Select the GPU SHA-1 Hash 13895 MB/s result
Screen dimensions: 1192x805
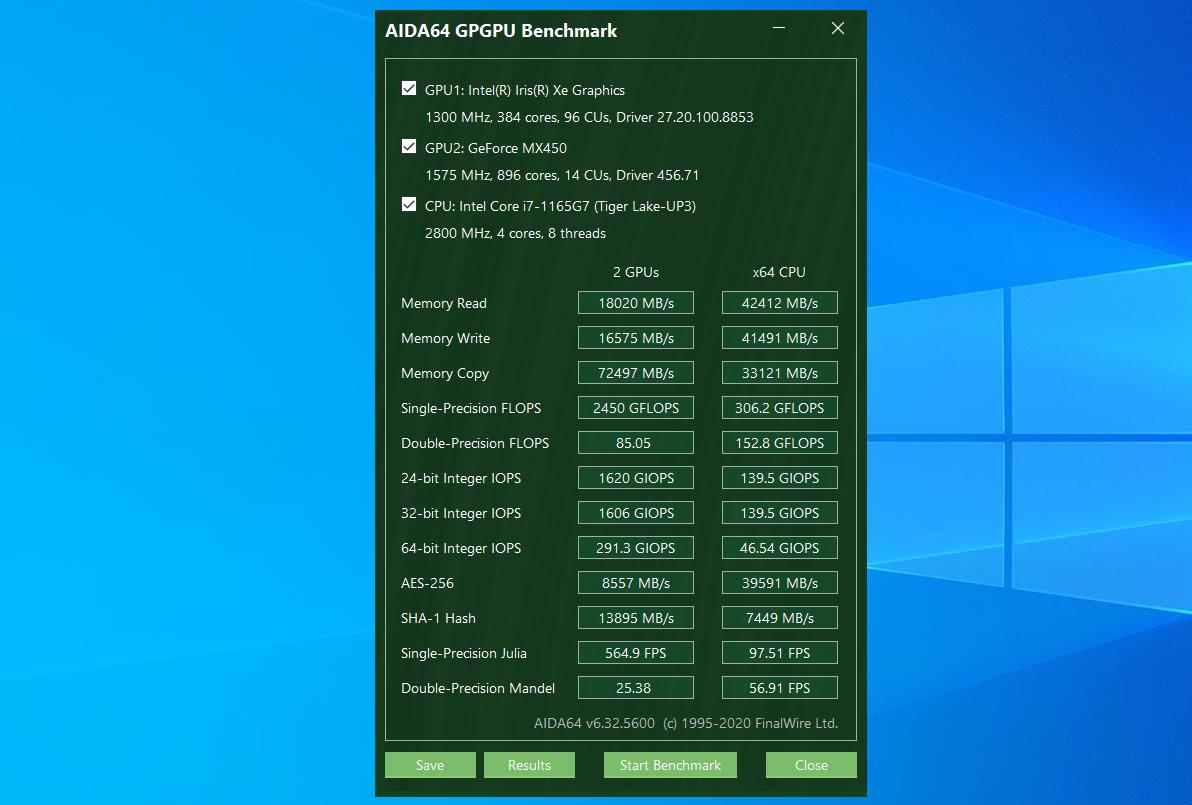coord(636,618)
